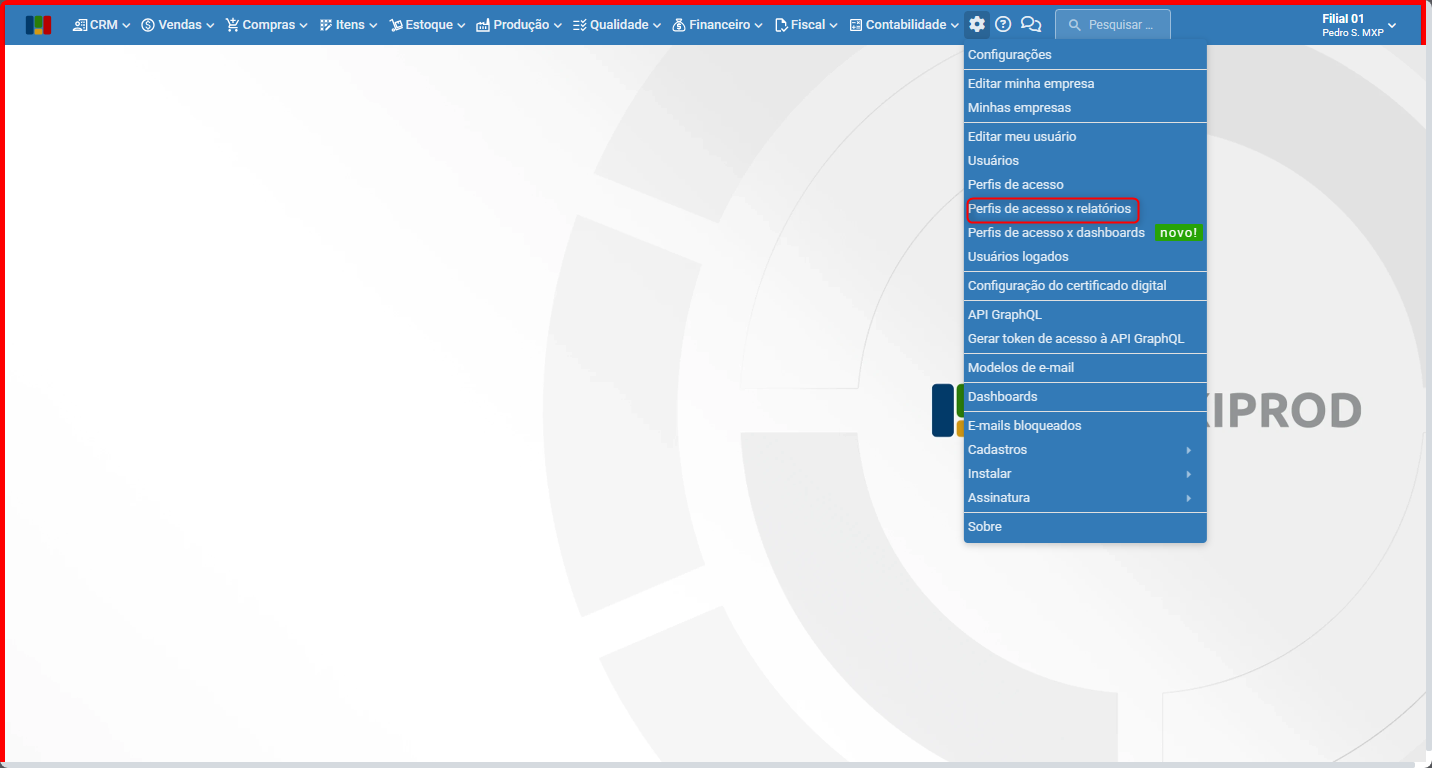Expand the Contabilidade menu
Image resolution: width=1432 pixels, height=768 pixels.
click(904, 25)
